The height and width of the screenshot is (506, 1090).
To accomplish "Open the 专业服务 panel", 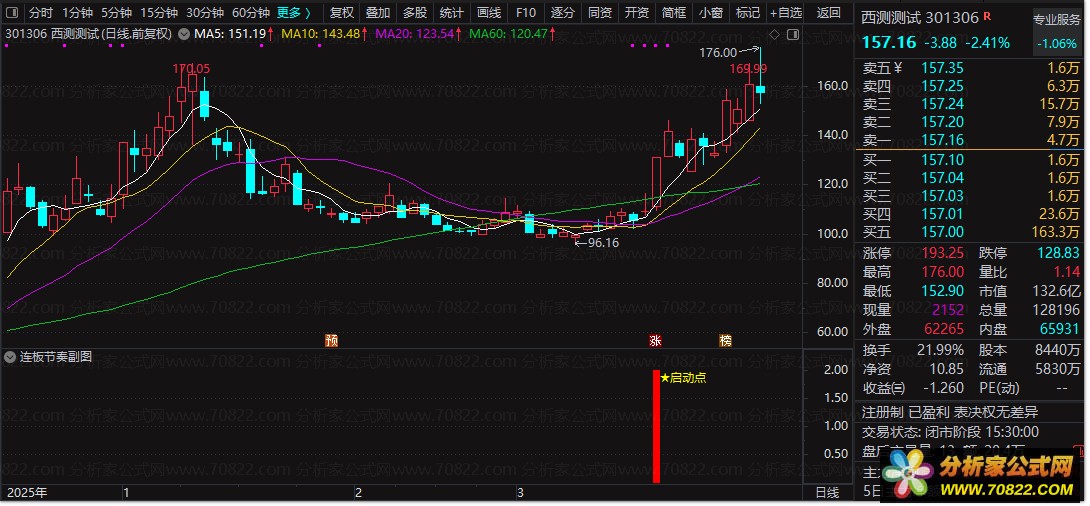I will click(1057, 19).
